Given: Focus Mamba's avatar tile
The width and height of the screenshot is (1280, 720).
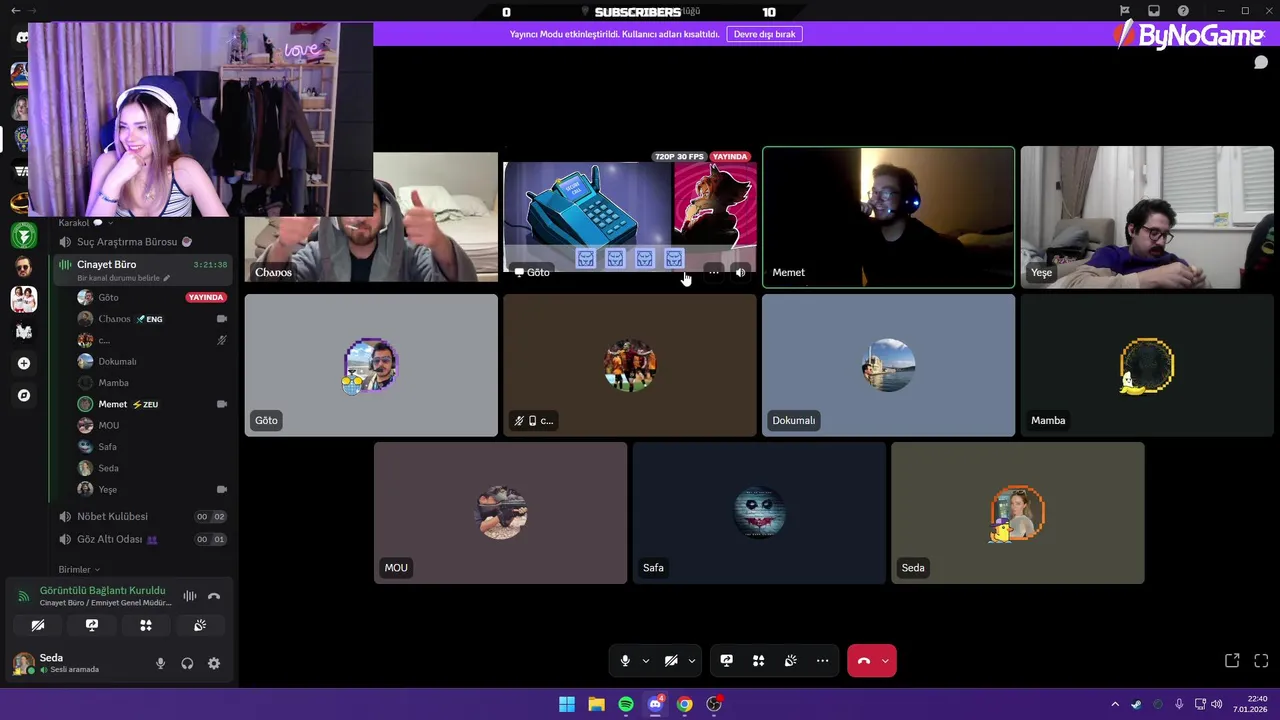Looking at the screenshot, I should pos(1147,365).
